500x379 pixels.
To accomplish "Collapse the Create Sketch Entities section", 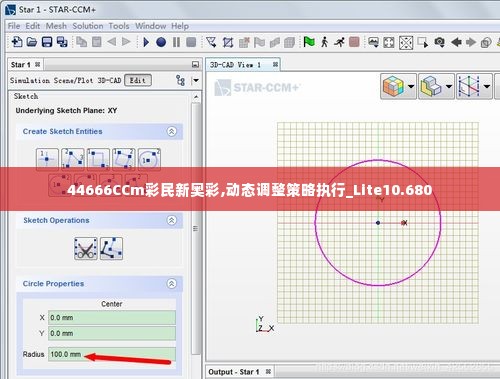I will [171, 131].
